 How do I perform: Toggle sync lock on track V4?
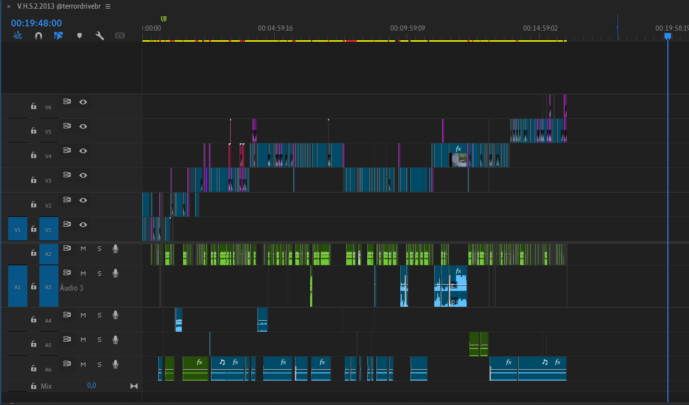tap(67, 150)
